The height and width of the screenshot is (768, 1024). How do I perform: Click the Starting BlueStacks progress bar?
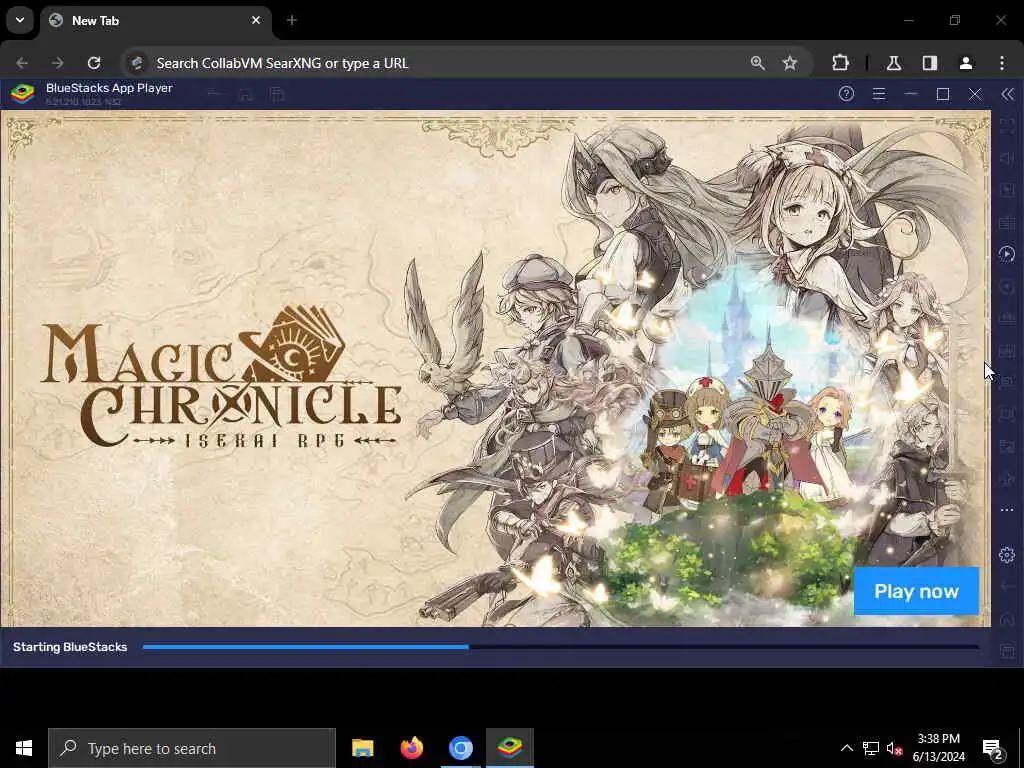pyautogui.click(x=560, y=647)
